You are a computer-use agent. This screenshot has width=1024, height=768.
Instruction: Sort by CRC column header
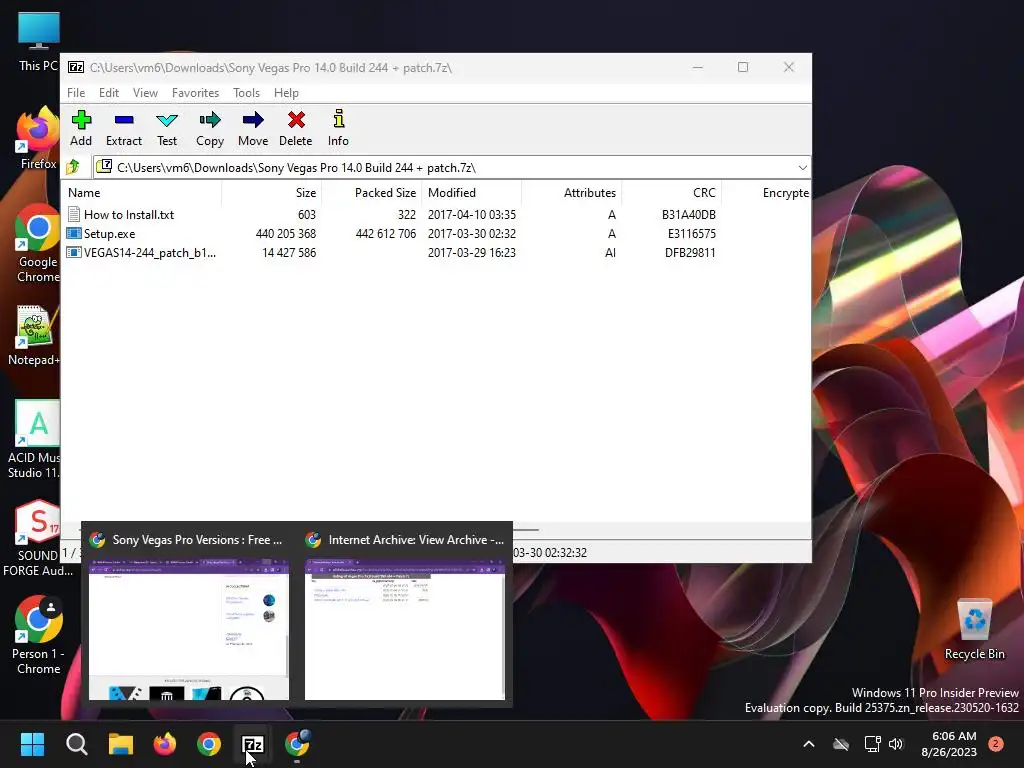[671, 193]
